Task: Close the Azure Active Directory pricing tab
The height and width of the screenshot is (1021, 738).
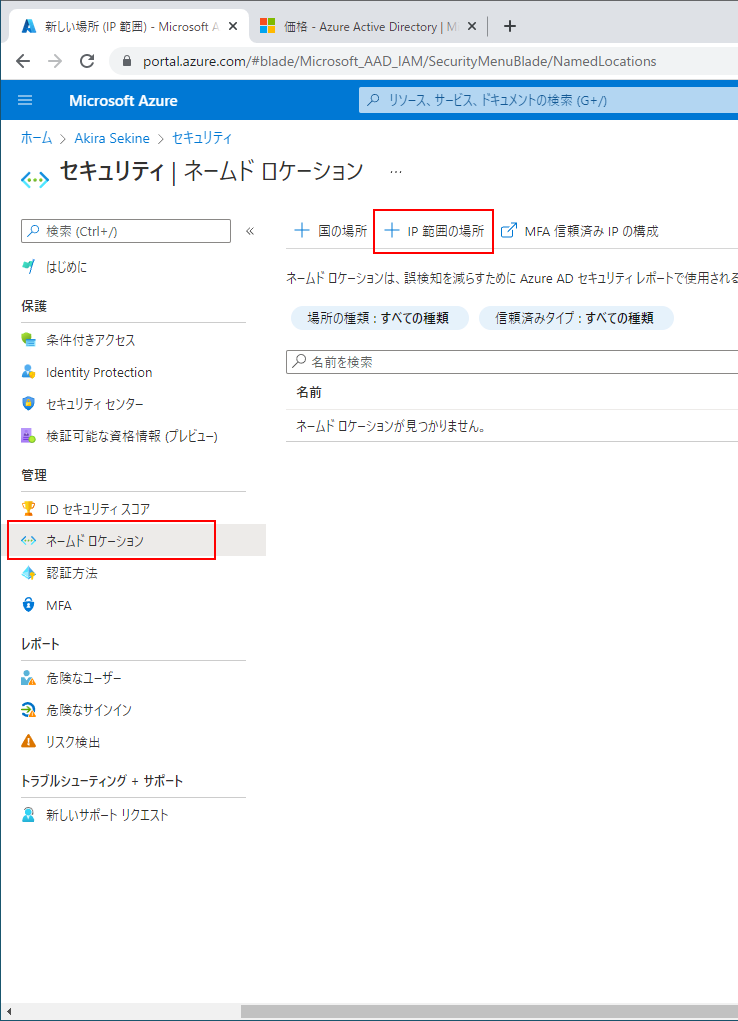Action: 472,26
